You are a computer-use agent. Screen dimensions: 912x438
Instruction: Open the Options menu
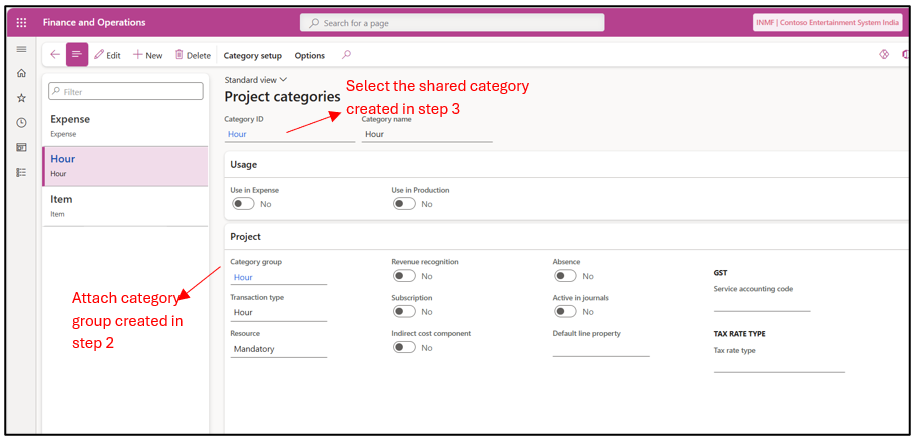click(309, 55)
